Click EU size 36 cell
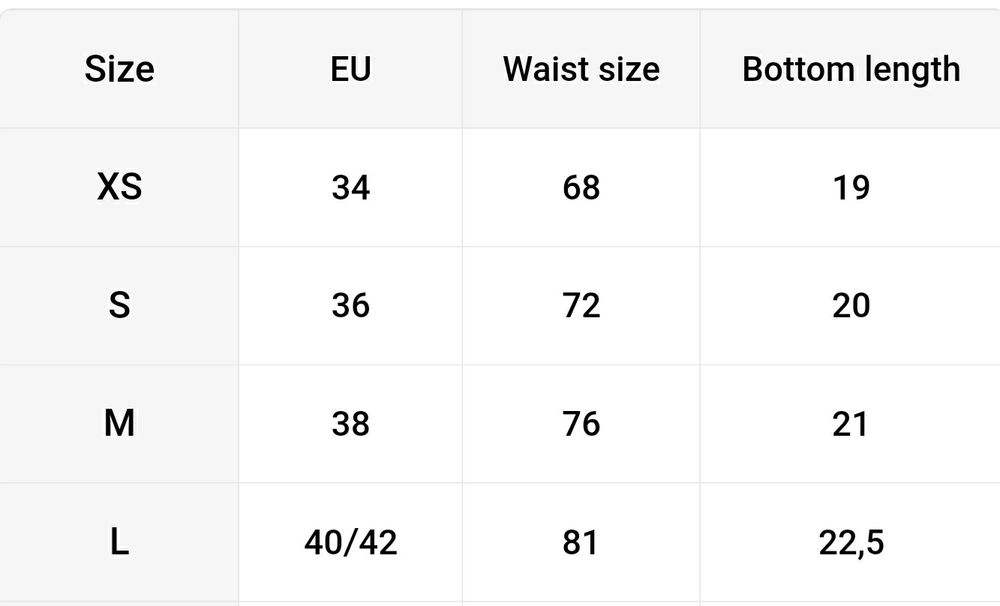This screenshot has width=1000, height=606. (x=350, y=305)
